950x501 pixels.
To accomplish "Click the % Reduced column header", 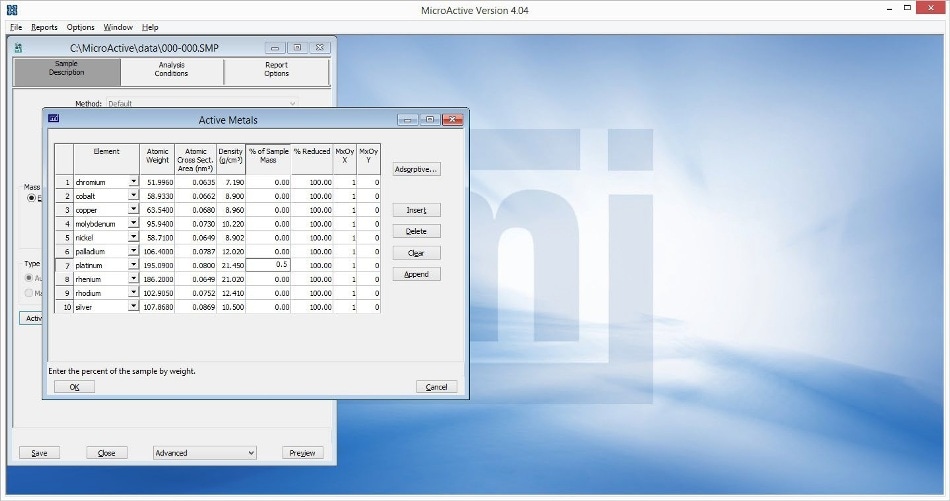I will pyautogui.click(x=312, y=159).
